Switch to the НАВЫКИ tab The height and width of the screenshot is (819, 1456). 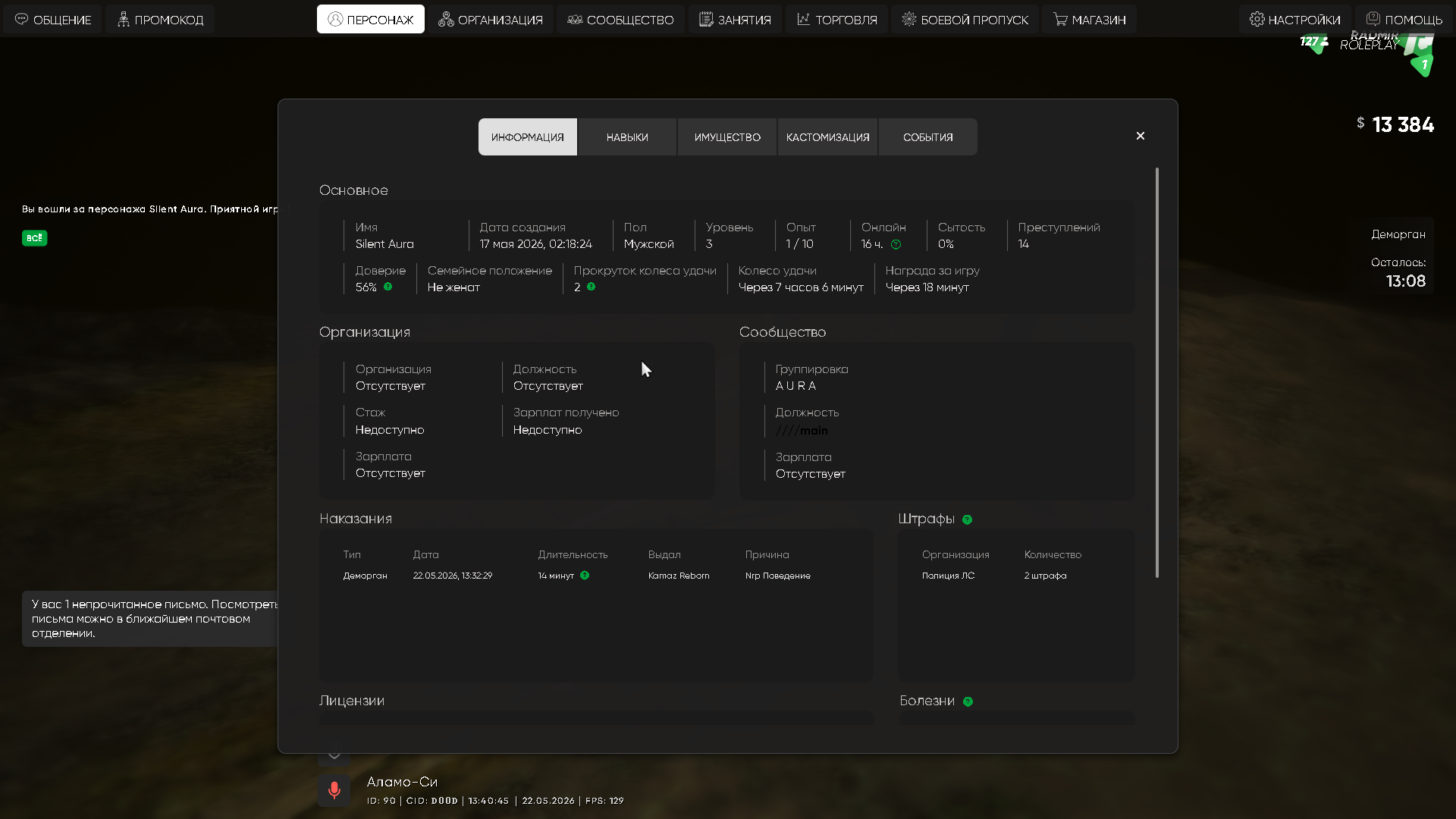(x=627, y=137)
